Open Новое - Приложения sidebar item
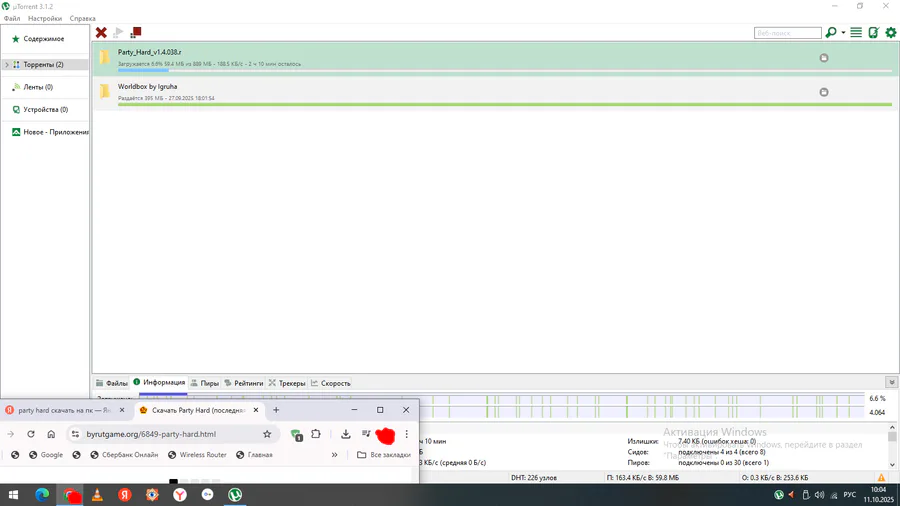The height and width of the screenshot is (506, 900). point(50,132)
